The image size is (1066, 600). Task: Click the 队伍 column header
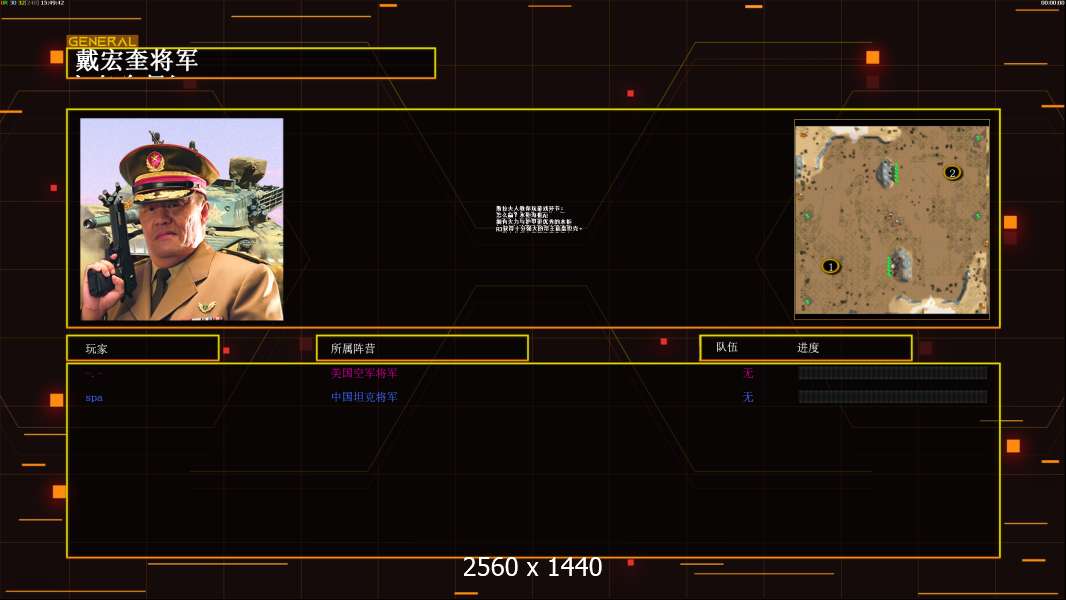click(727, 347)
